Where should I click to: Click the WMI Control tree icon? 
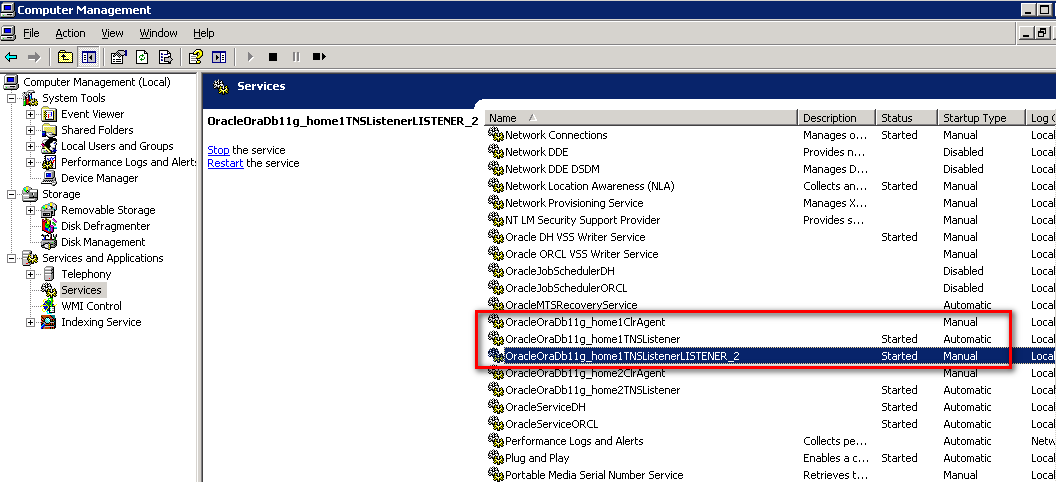[50, 306]
